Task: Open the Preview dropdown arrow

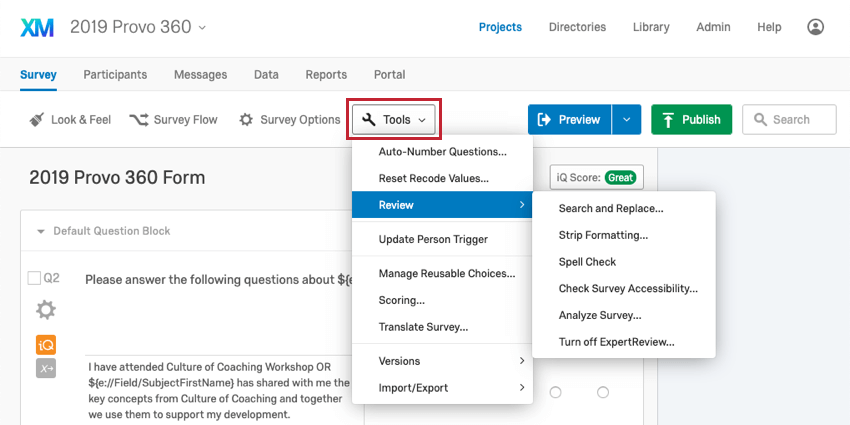Action: pyautogui.click(x=626, y=120)
